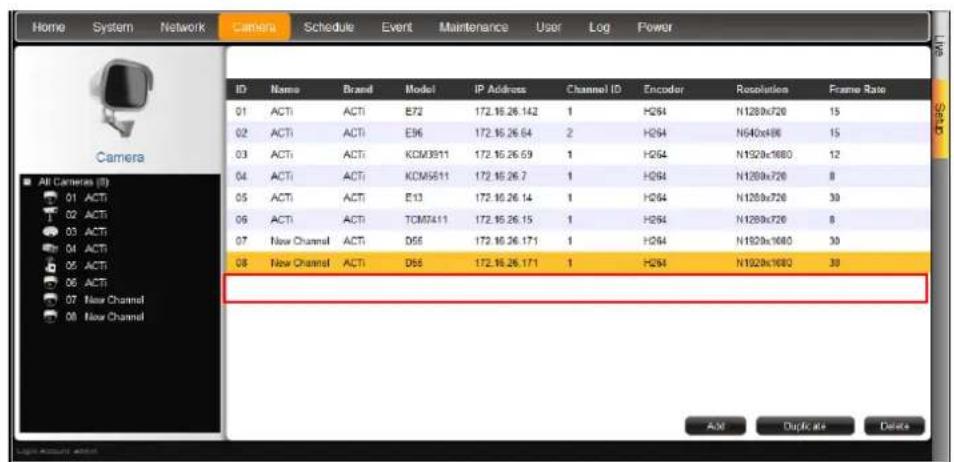Viewport: 954px width, 462px height.
Task: Open the Network tab
Action: click(x=182, y=27)
